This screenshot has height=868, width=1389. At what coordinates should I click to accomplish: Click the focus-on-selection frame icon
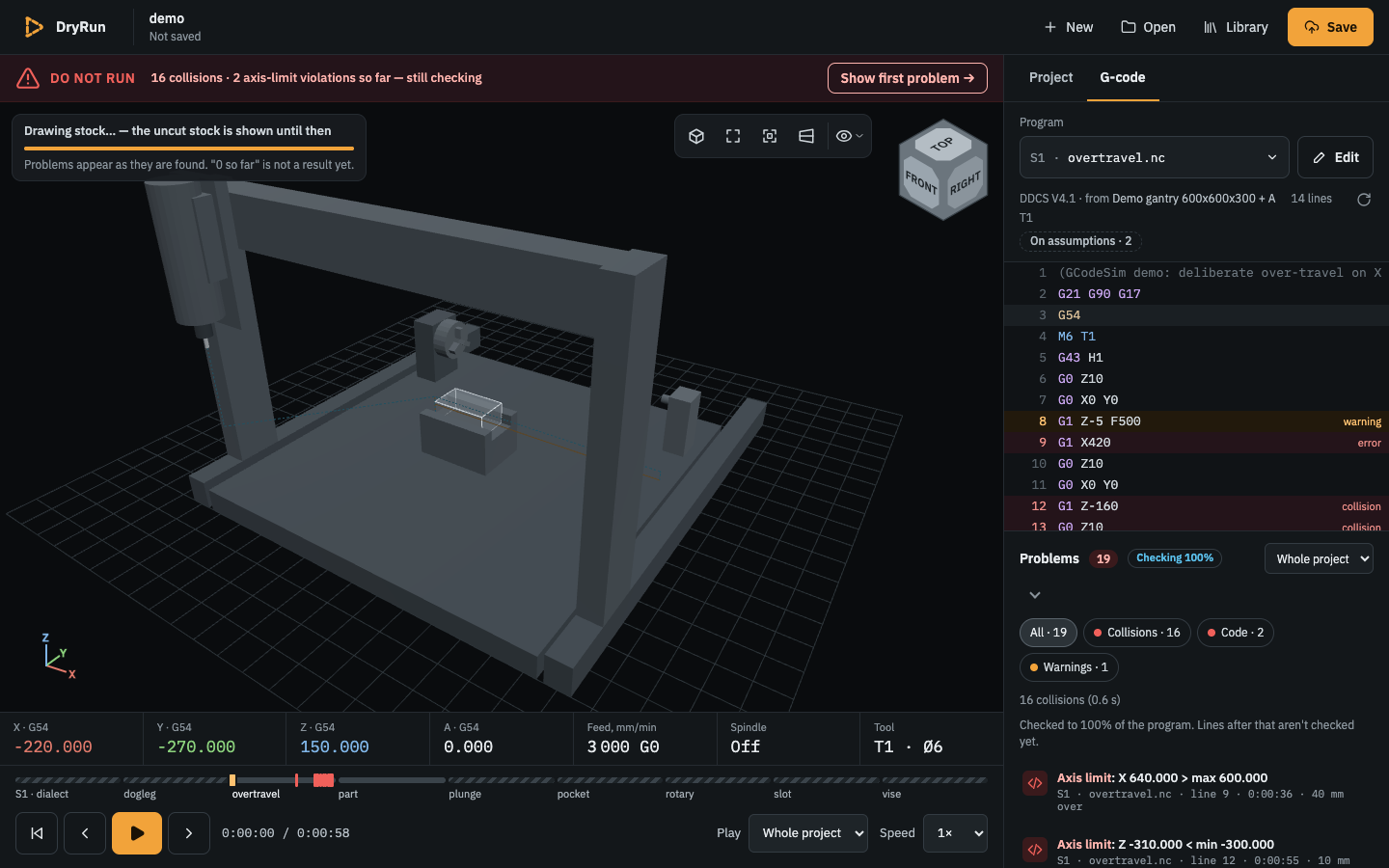click(x=770, y=136)
